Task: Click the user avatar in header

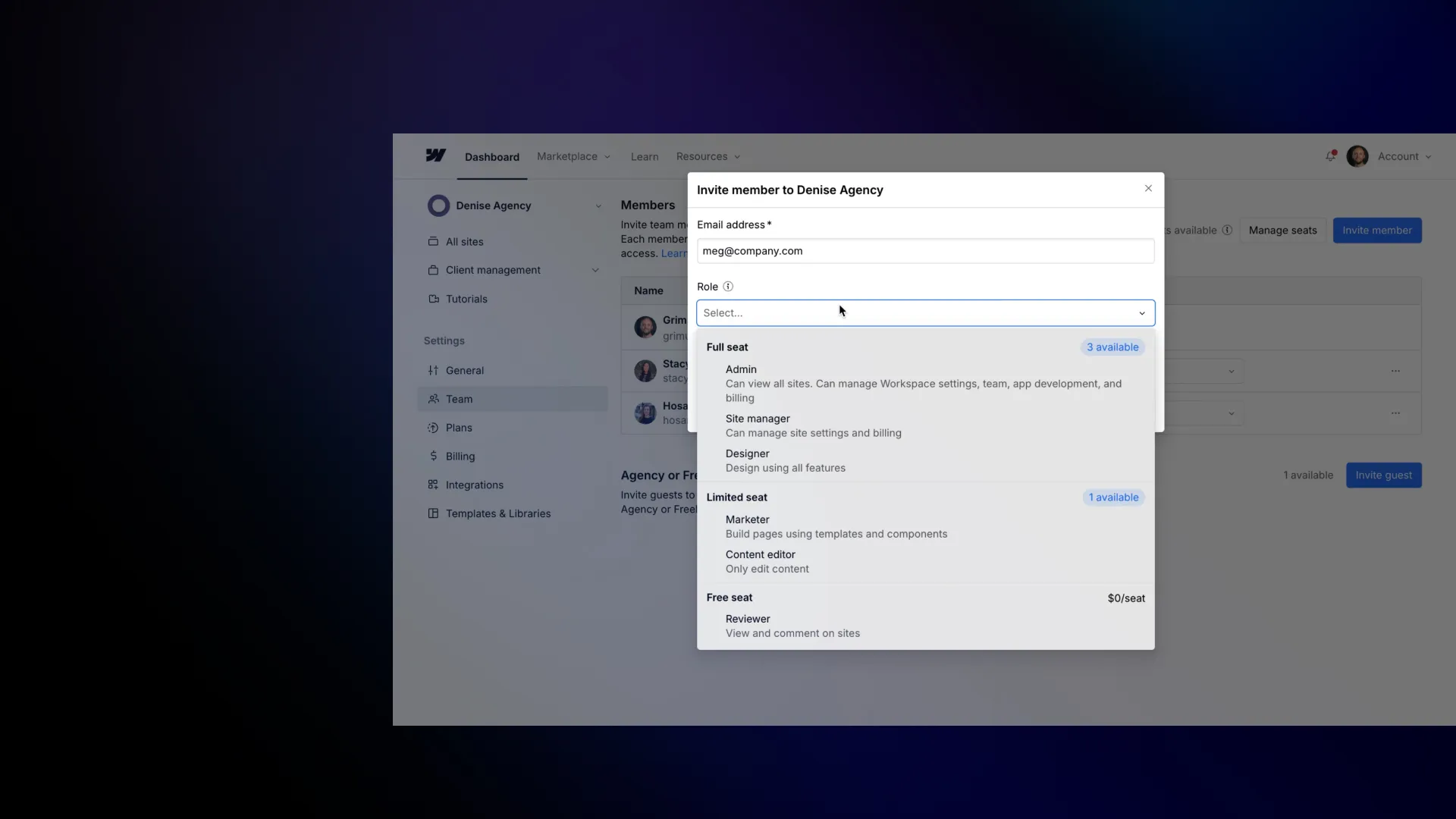Action: (x=1357, y=156)
